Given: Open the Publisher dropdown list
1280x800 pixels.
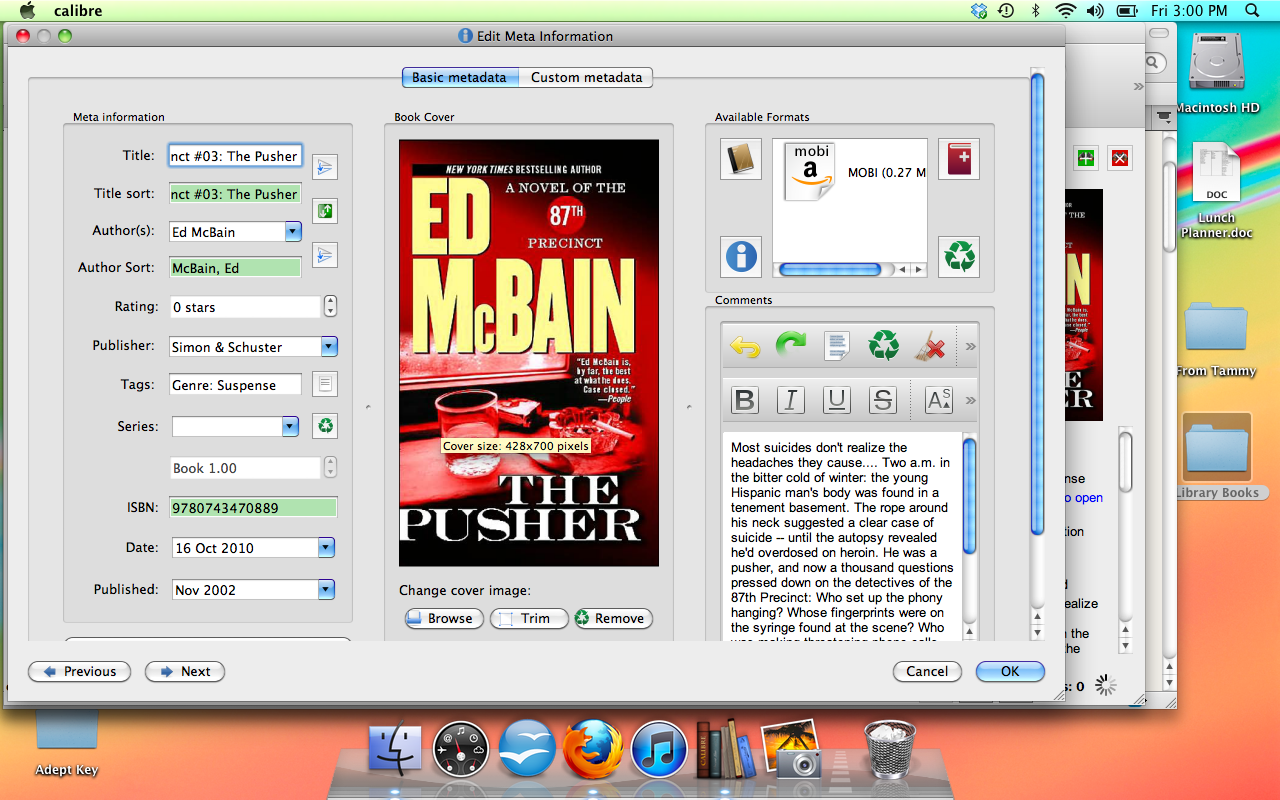Looking at the screenshot, I should point(329,347).
